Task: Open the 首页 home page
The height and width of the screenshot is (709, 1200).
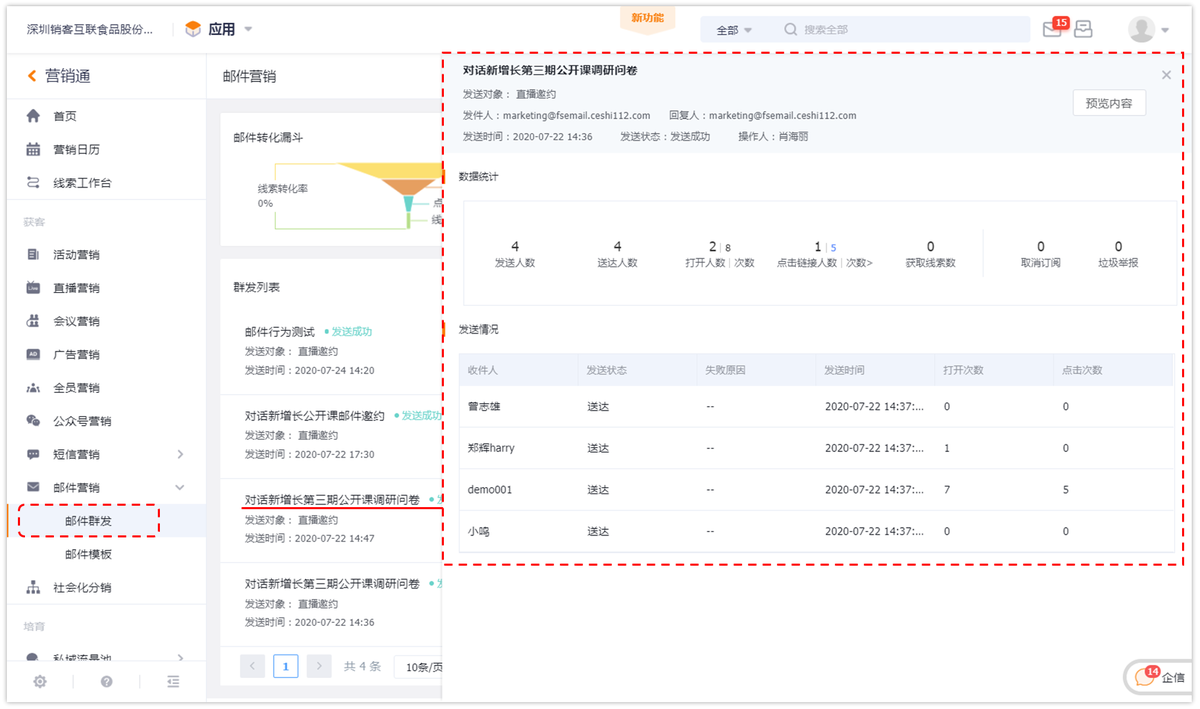Action: (x=63, y=115)
